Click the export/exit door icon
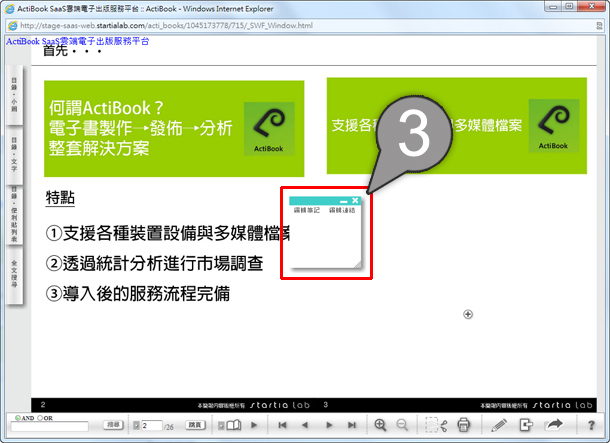The image size is (610, 443). tap(526, 425)
